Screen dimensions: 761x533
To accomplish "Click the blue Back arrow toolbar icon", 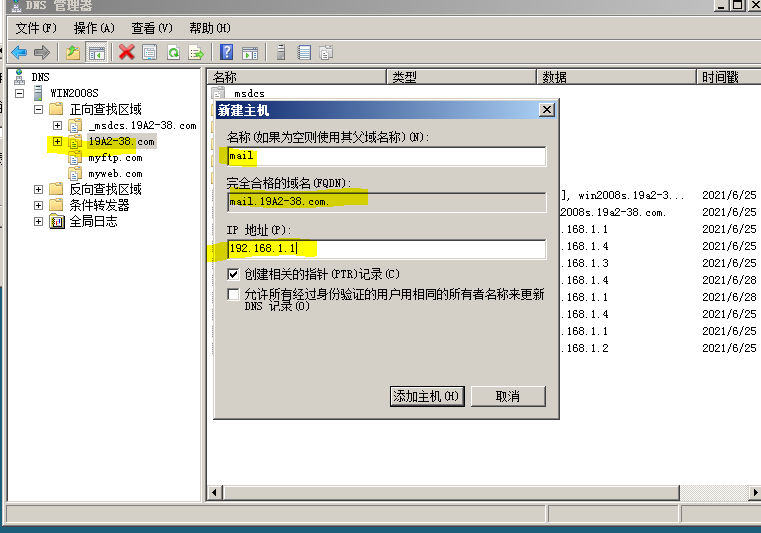I will [x=19, y=52].
